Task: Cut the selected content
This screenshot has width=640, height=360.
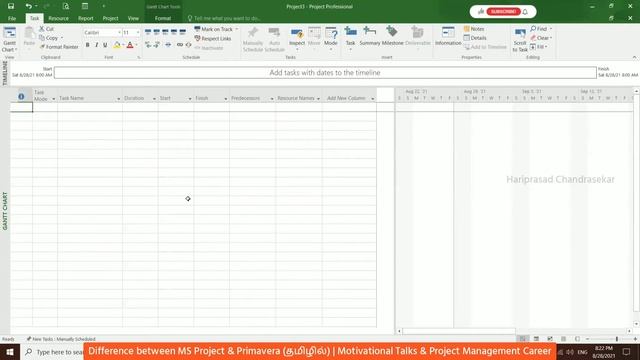Action: pos(47,29)
